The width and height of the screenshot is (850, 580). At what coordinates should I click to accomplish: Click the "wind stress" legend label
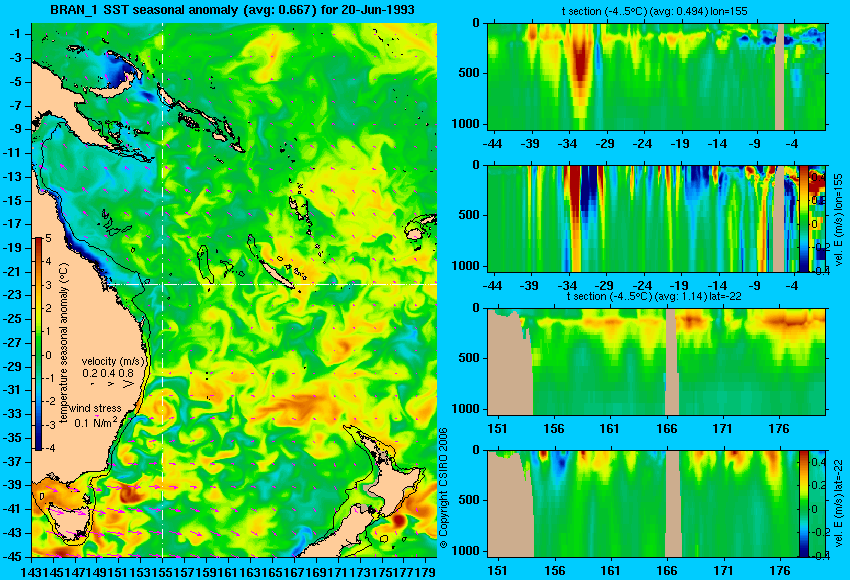95,408
